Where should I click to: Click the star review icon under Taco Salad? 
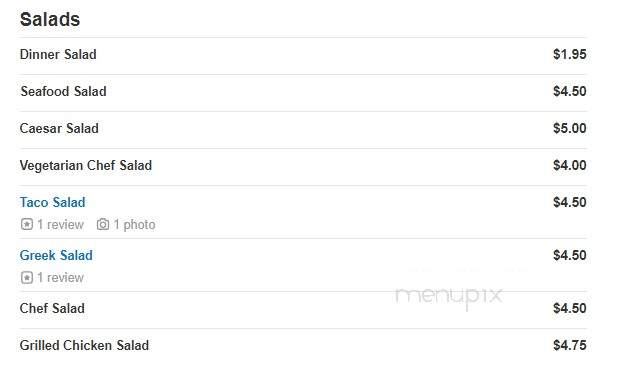click(27, 224)
